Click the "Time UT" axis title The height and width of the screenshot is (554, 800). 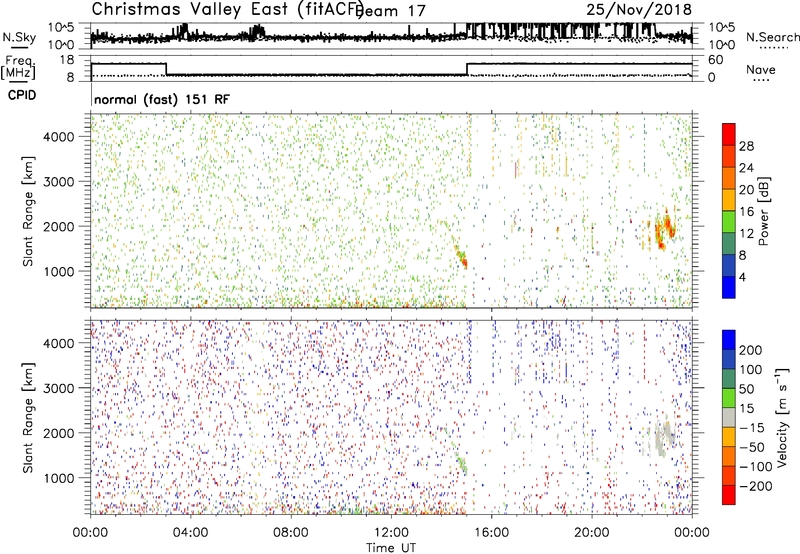pos(391,548)
